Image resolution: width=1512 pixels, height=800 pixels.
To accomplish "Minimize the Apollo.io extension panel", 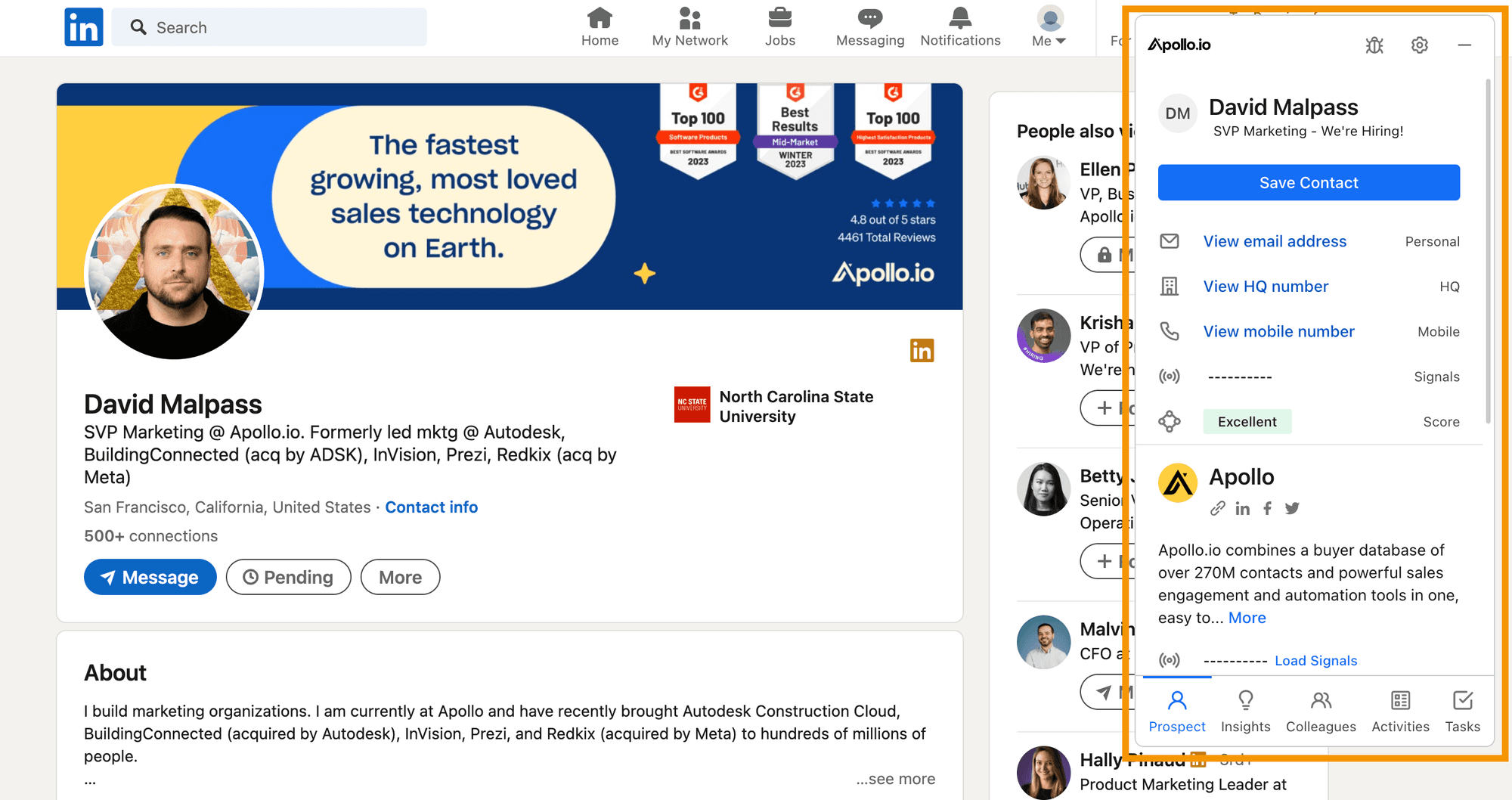I will 1464,45.
